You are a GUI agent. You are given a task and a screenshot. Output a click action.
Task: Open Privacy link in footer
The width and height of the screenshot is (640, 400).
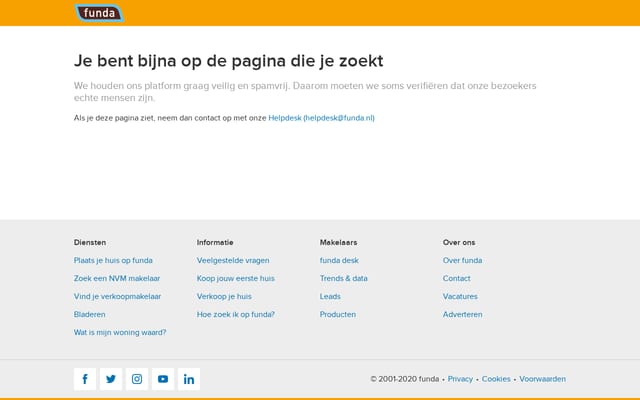point(460,379)
